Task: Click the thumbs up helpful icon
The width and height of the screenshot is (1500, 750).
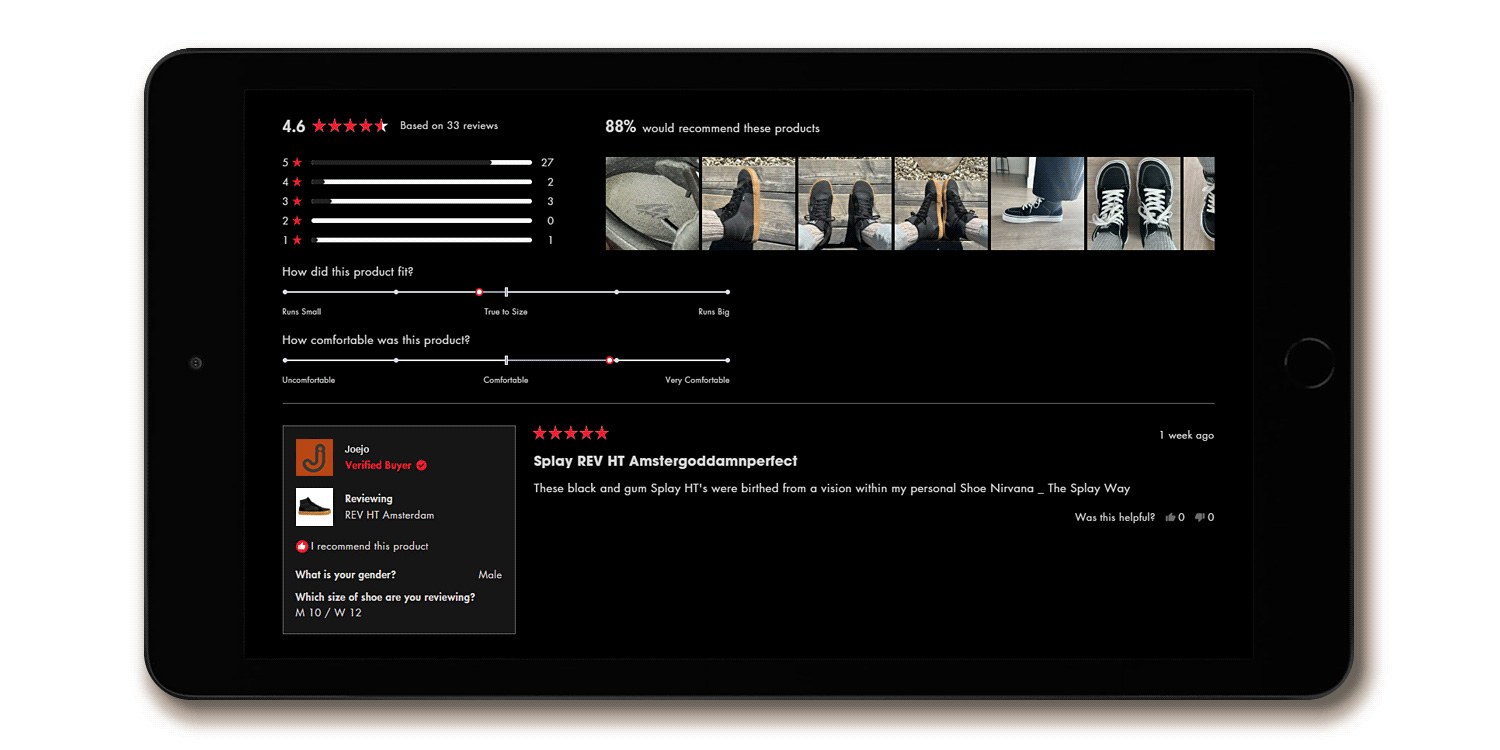Action: [1170, 518]
